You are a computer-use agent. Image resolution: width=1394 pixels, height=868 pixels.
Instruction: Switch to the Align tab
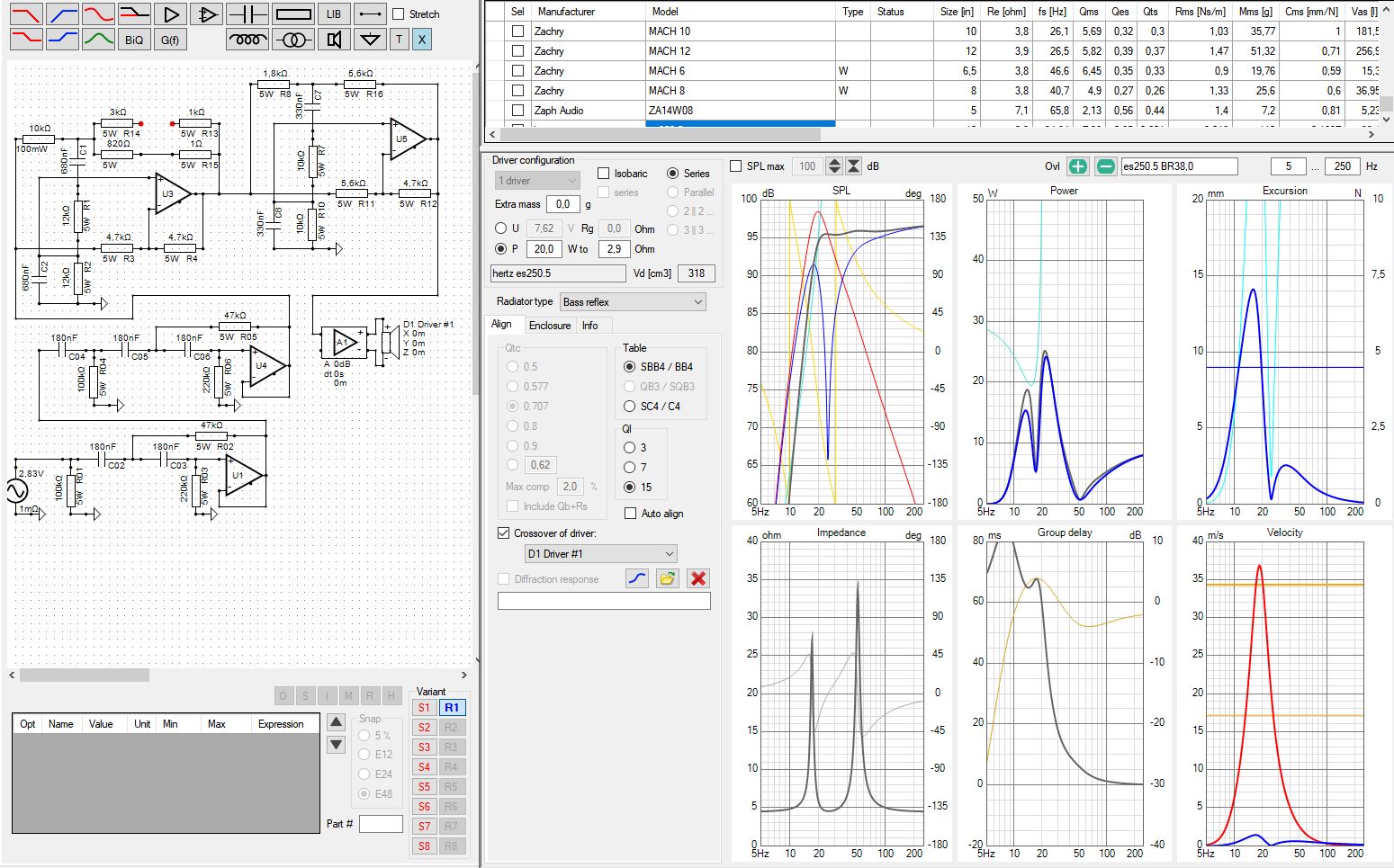tap(502, 325)
